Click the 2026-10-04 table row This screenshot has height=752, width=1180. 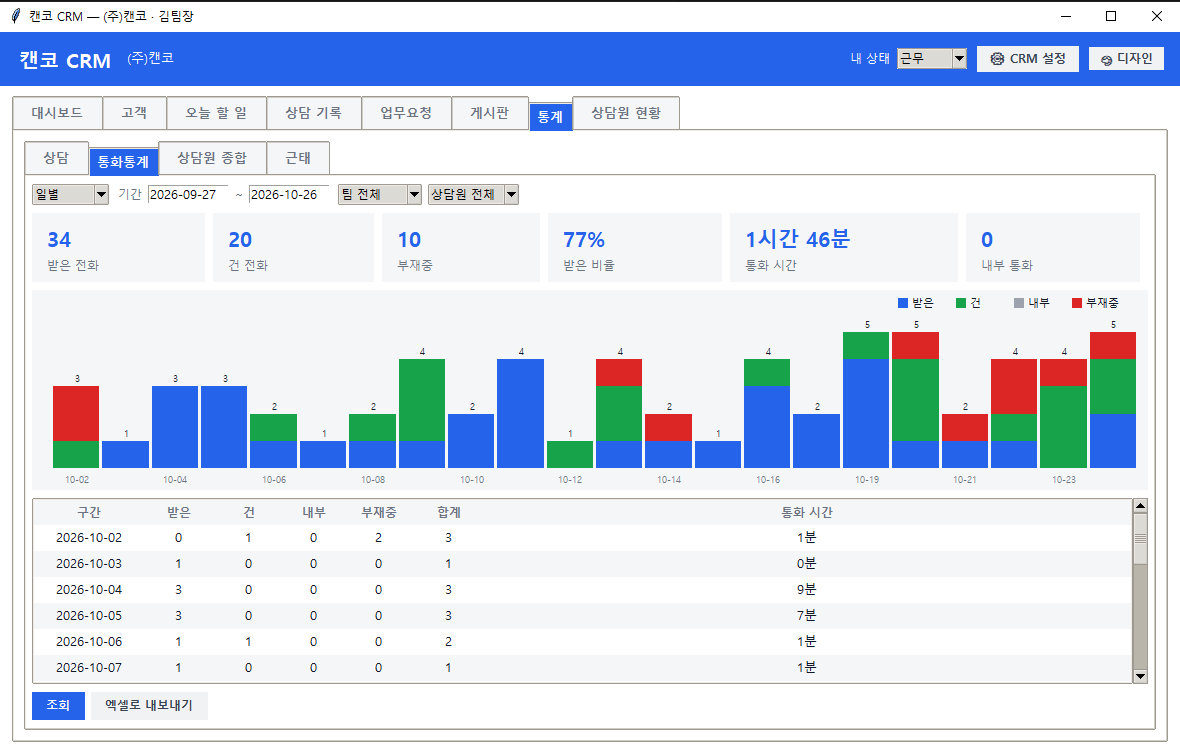[582, 590]
